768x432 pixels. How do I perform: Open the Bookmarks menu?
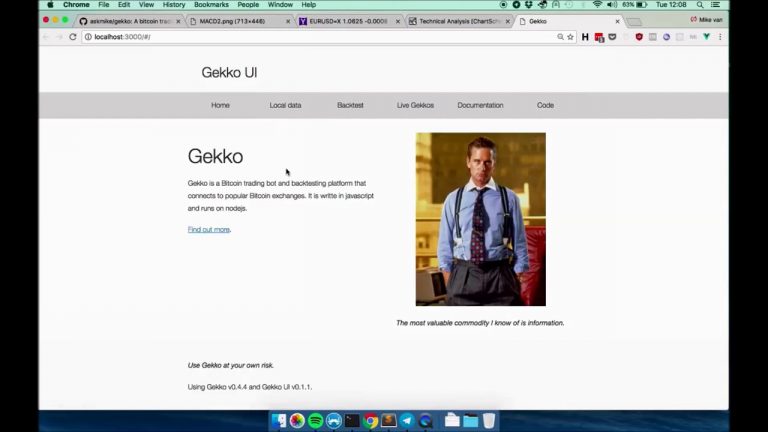click(x=211, y=5)
